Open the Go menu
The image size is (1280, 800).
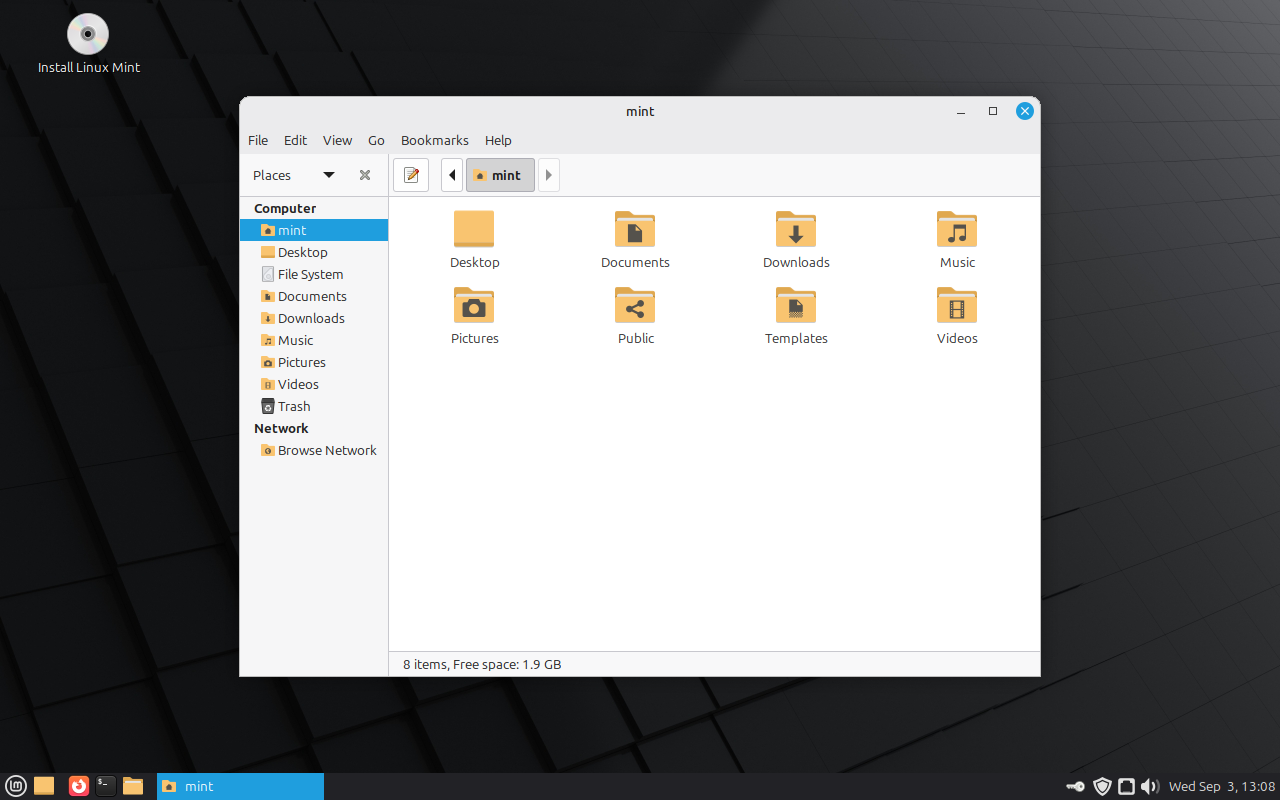(376, 140)
